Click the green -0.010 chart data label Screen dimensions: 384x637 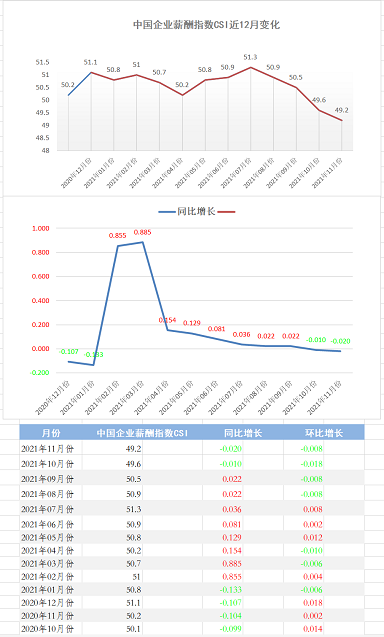pyautogui.click(x=316, y=340)
